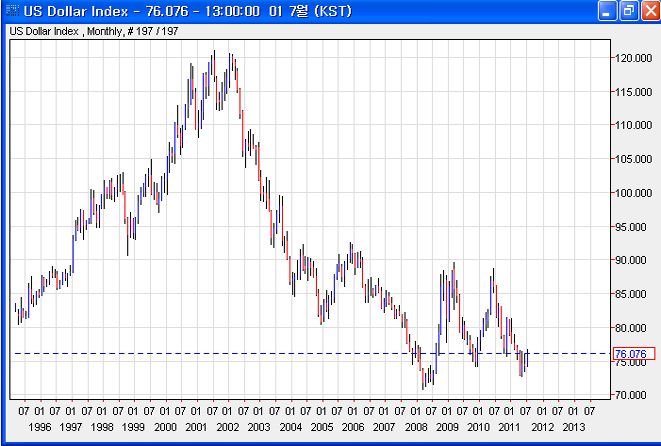661x446 pixels.
Task: Close the US Dollar Index chart window
Action: [650, 11]
